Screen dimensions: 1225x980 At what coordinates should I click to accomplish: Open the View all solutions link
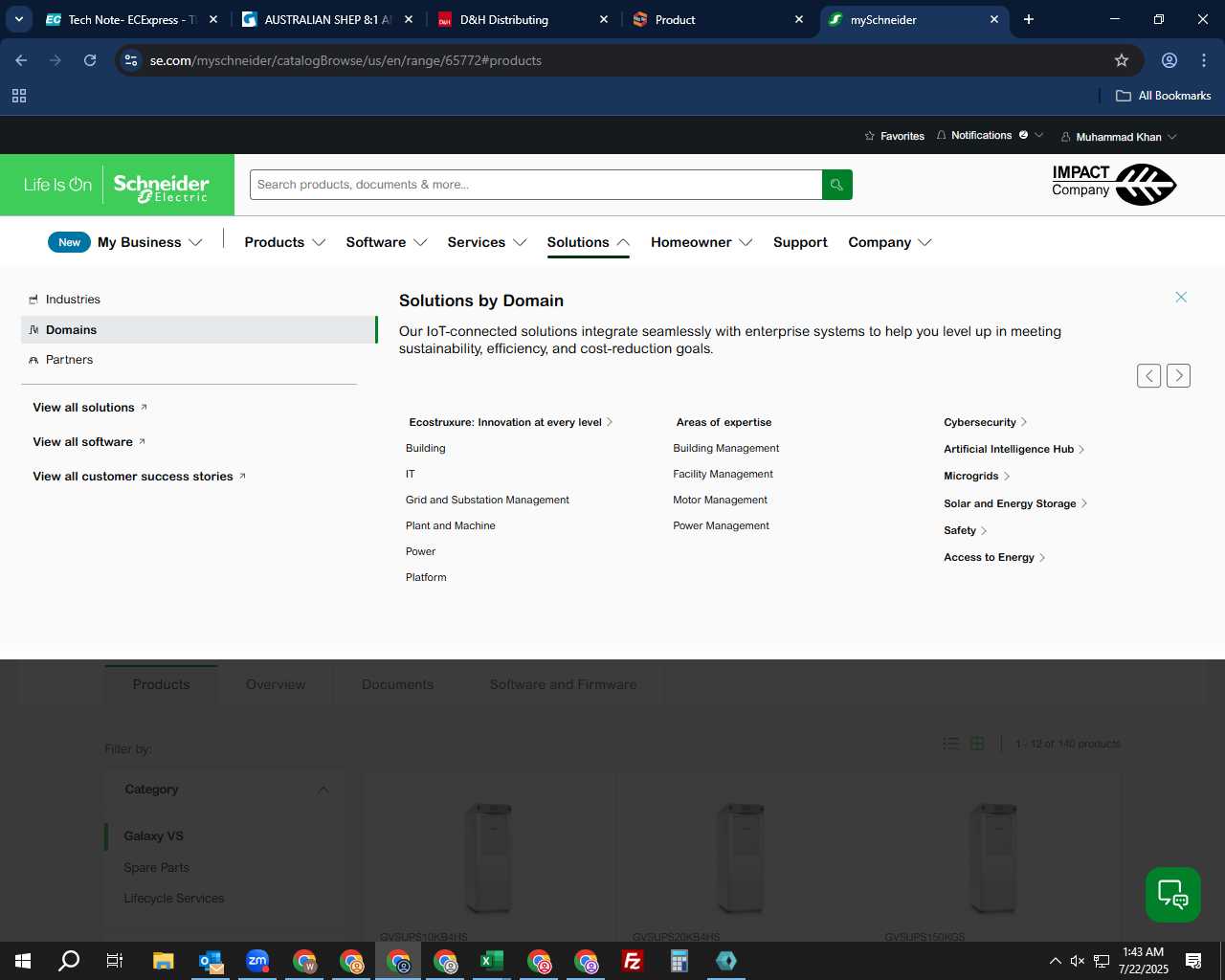point(90,408)
